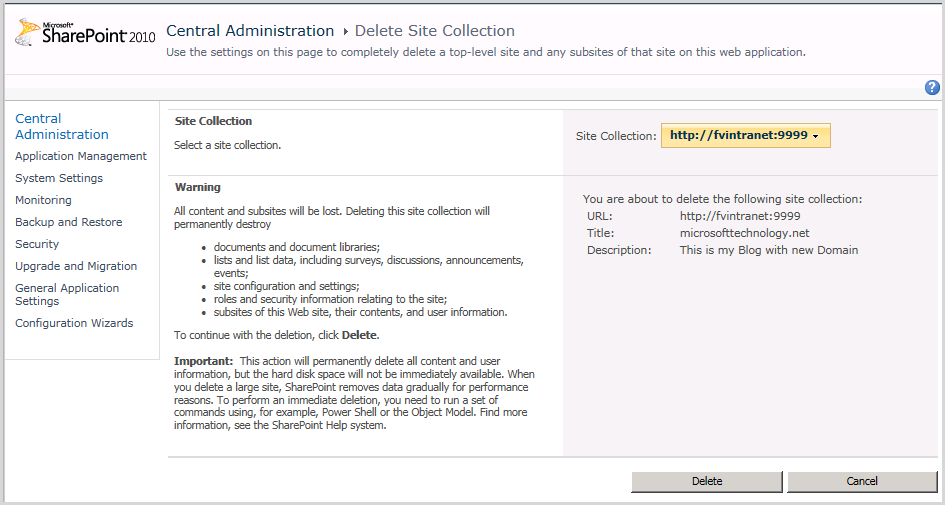This screenshot has width=945, height=505.
Task: Click the 'Title:' label
Action: click(x=600, y=233)
